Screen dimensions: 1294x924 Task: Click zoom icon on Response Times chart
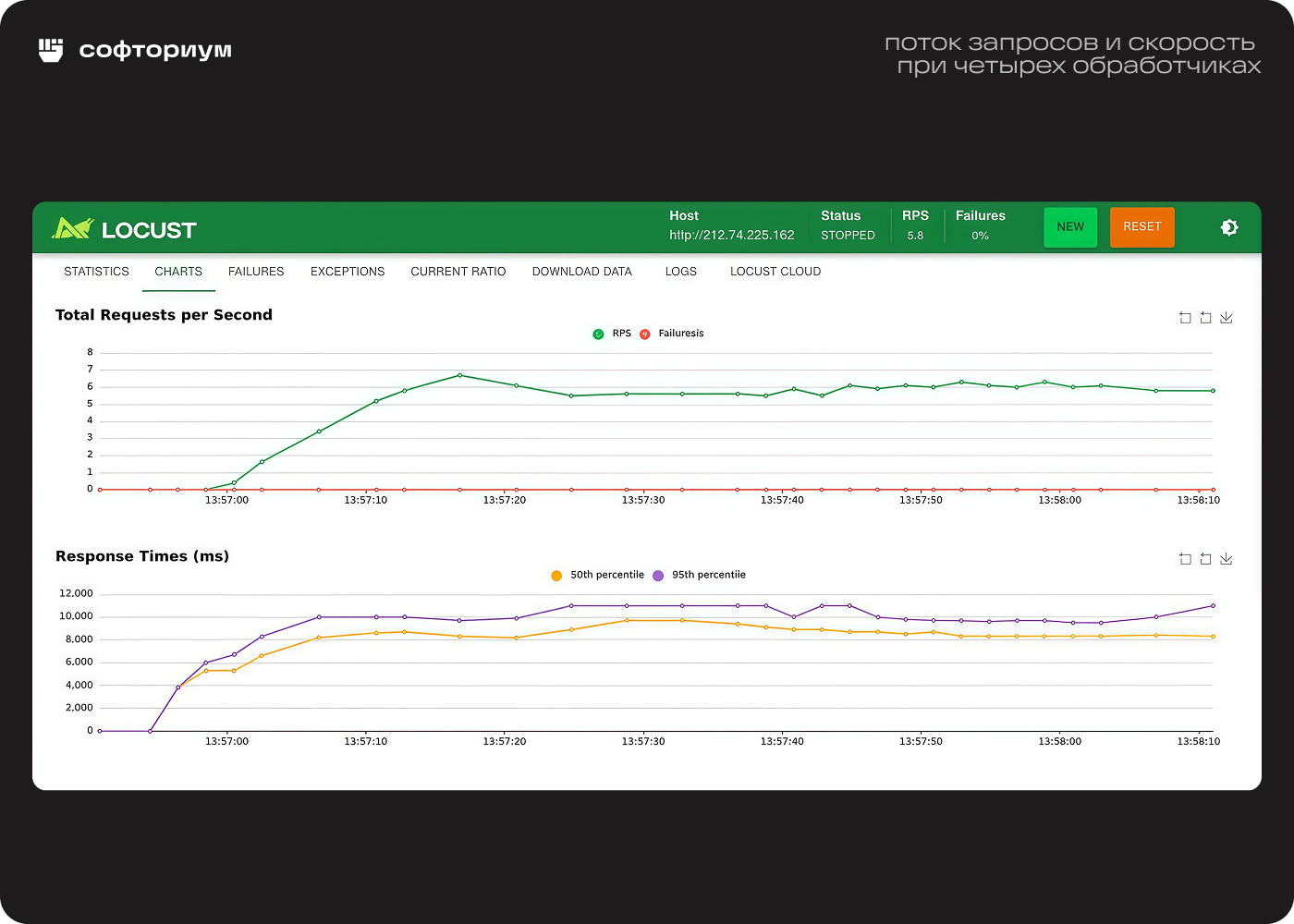pyautogui.click(x=1185, y=559)
